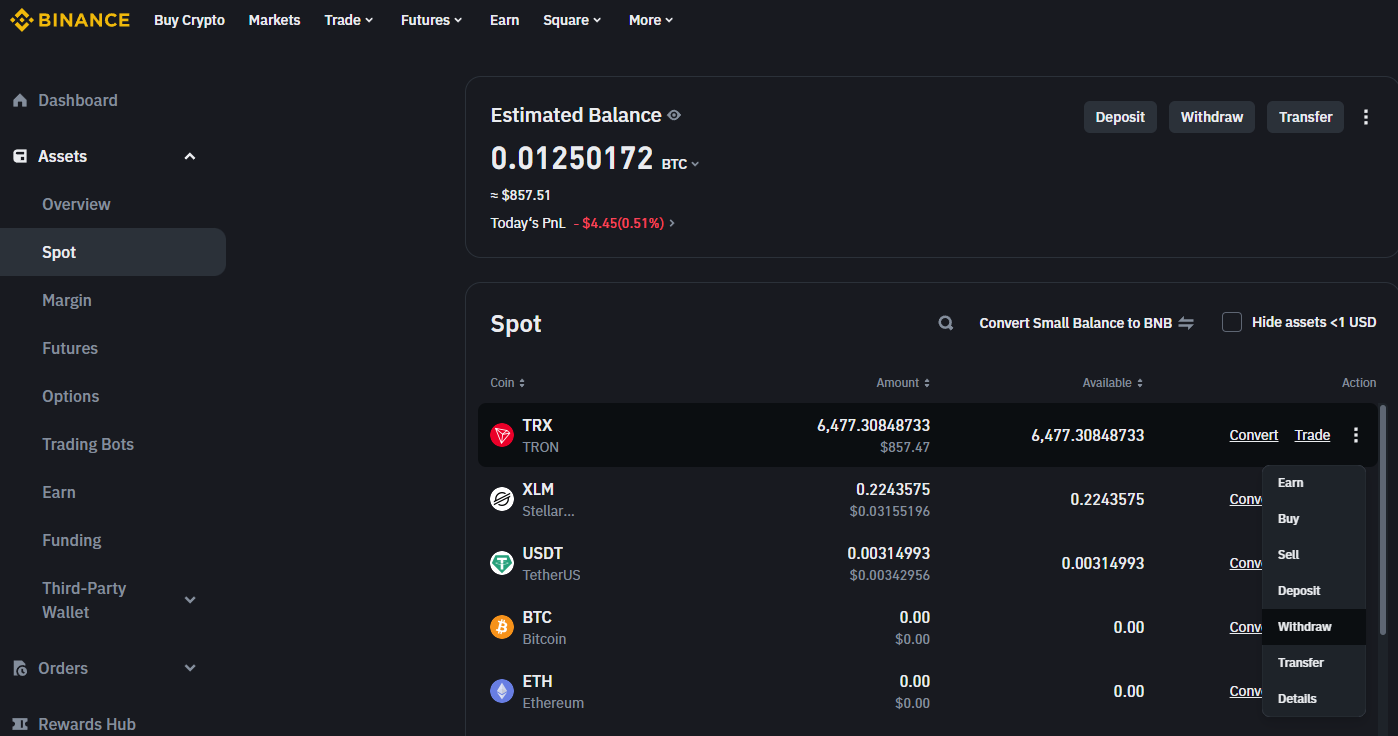1398x736 pixels.
Task: Expand the Square menu
Action: 572,20
